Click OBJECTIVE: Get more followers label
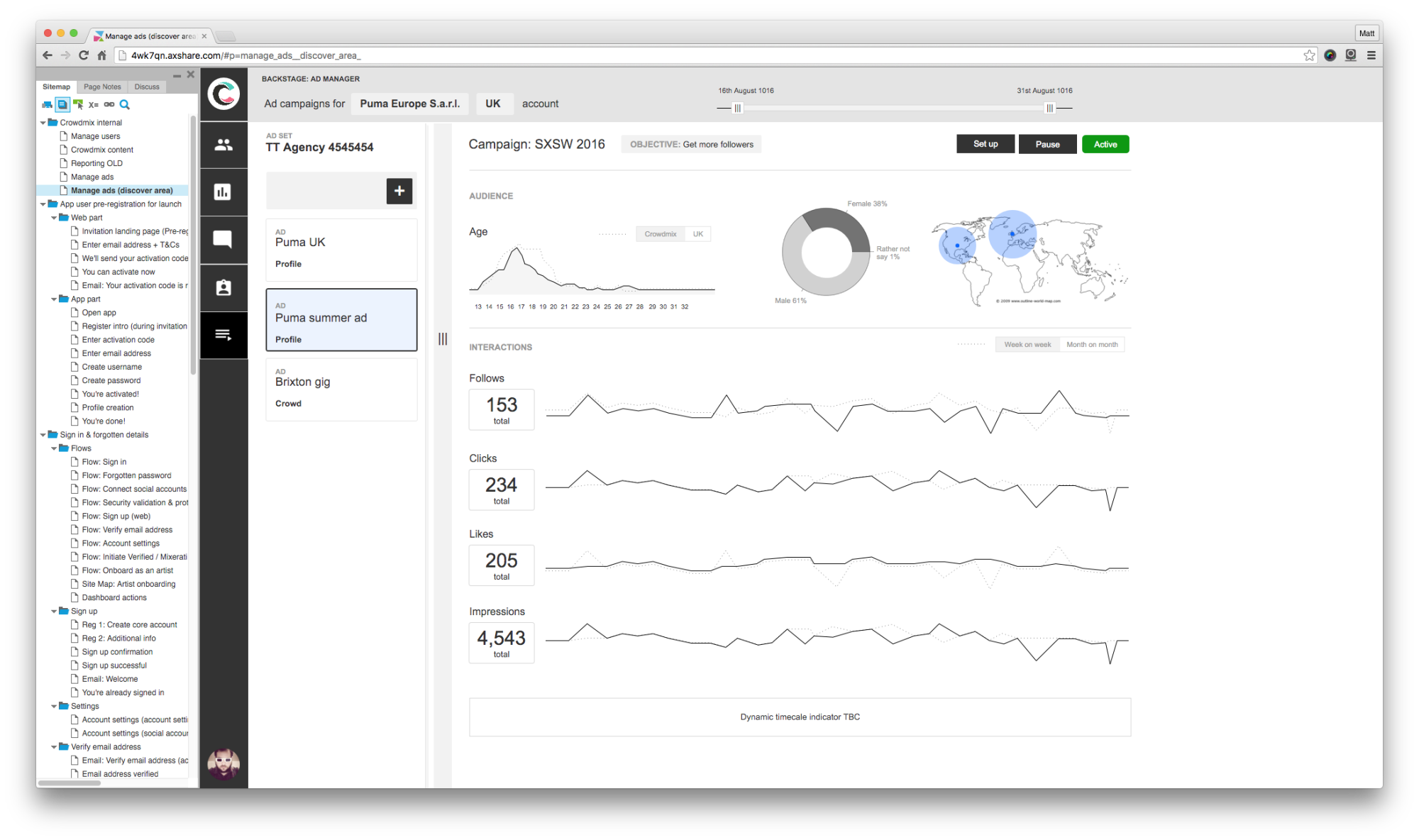The height and width of the screenshot is (840, 1419). click(692, 144)
